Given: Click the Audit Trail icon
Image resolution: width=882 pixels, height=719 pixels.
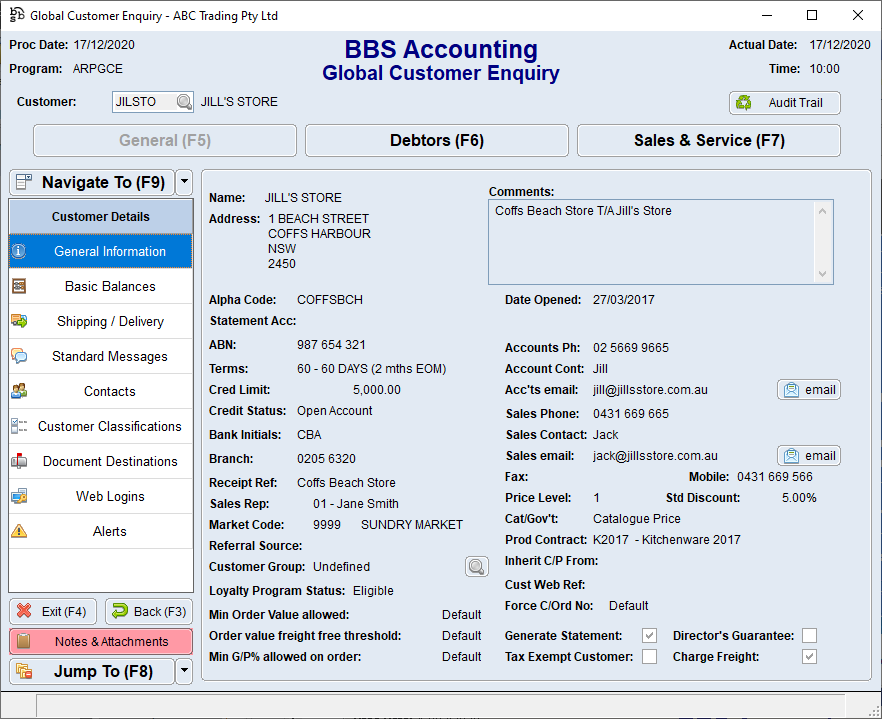Looking at the screenshot, I should (743, 102).
